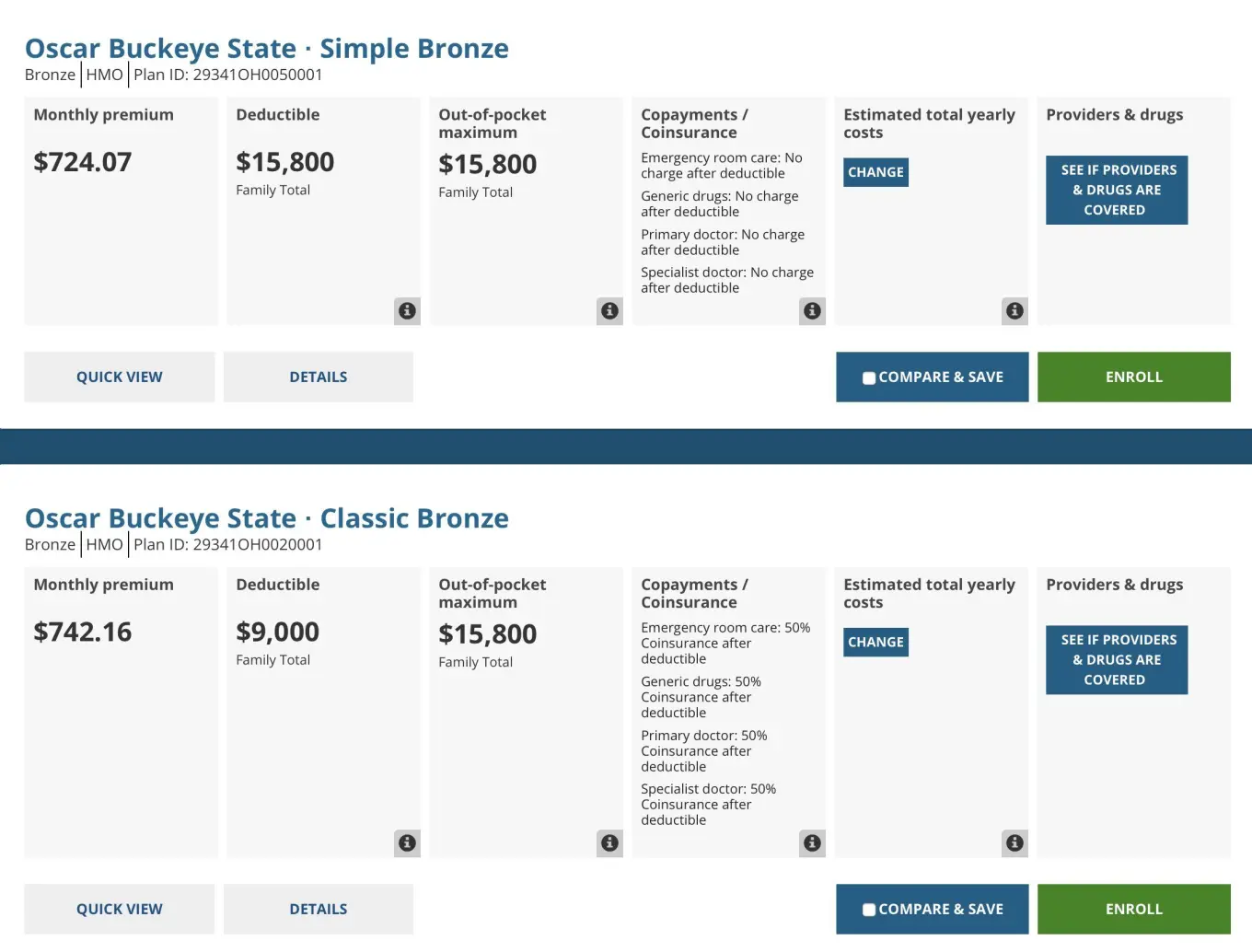Open the Oscar Buckeye State Classic Bronze plan page
This screenshot has width=1252, height=952.
pyautogui.click(x=266, y=517)
